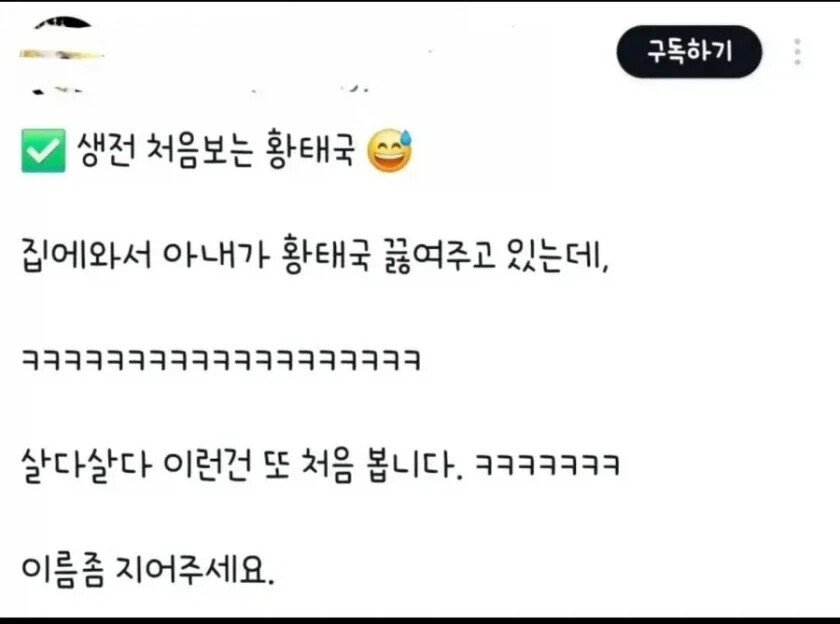Click the long standalone ㅋㅋㅋ laughter line
The width and height of the screenshot is (840, 624).
point(221,360)
